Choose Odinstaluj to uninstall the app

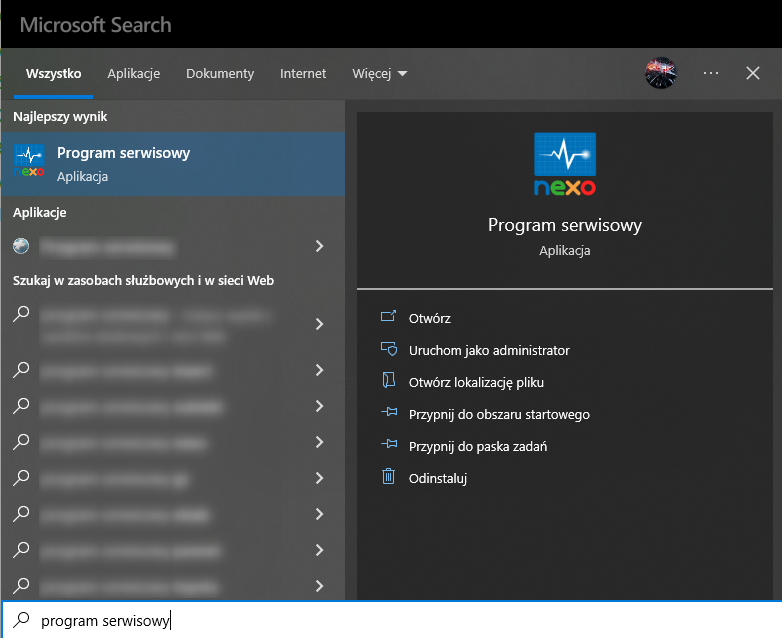click(x=438, y=478)
